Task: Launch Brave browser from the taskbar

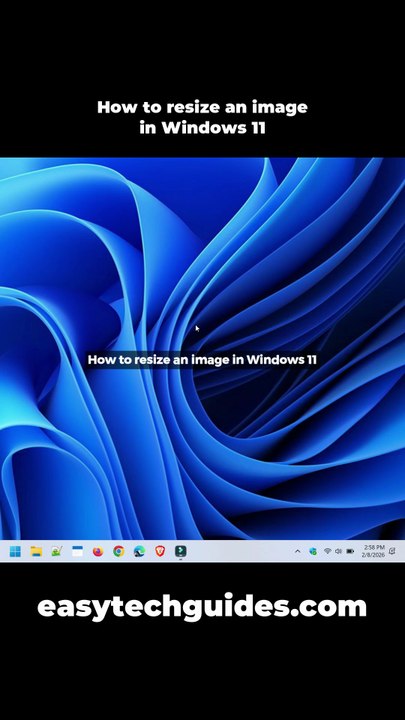Action: coord(160,551)
